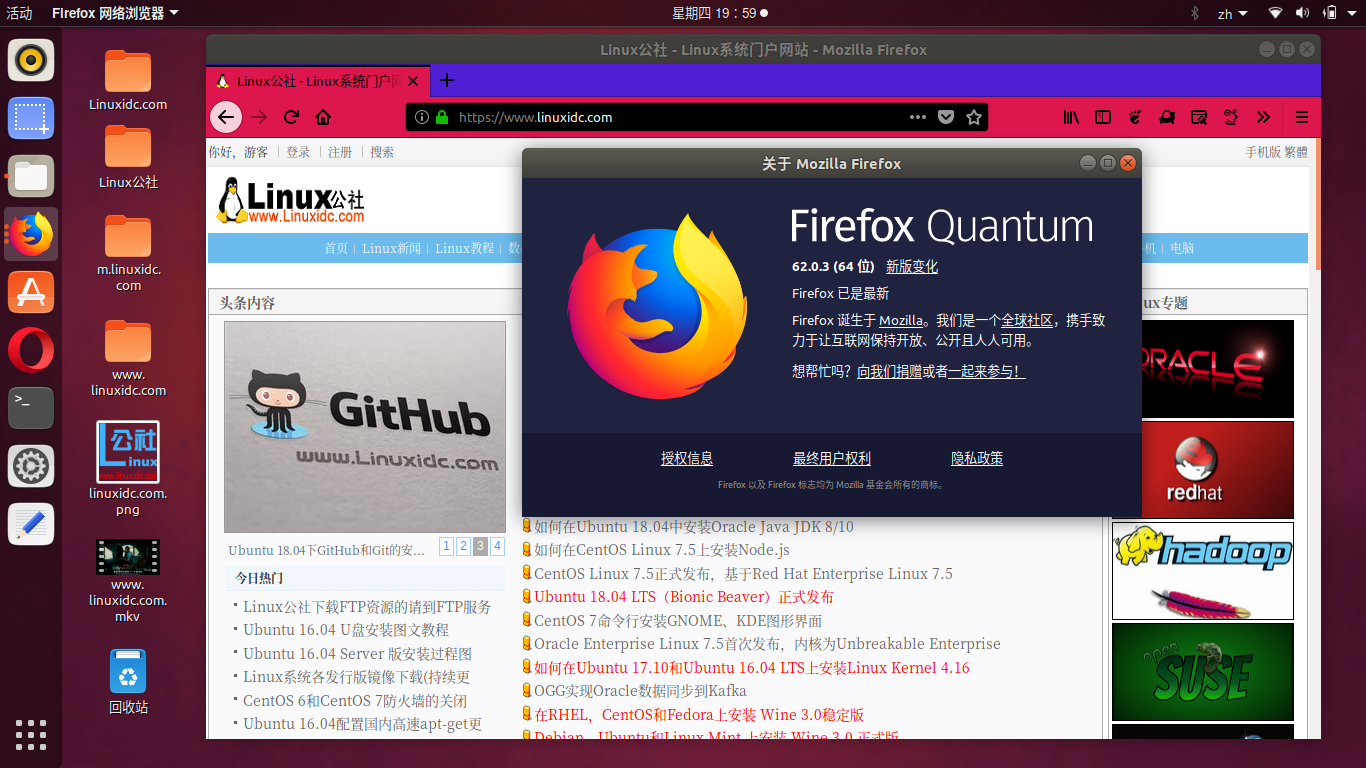The image size is (1366, 768).
Task: Reload the current page
Action: (x=291, y=117)
